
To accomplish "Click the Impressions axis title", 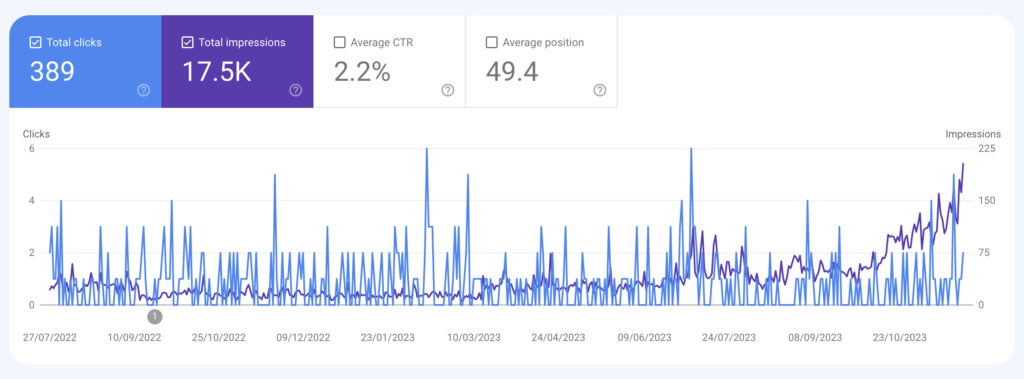I will tap(973, 134).
